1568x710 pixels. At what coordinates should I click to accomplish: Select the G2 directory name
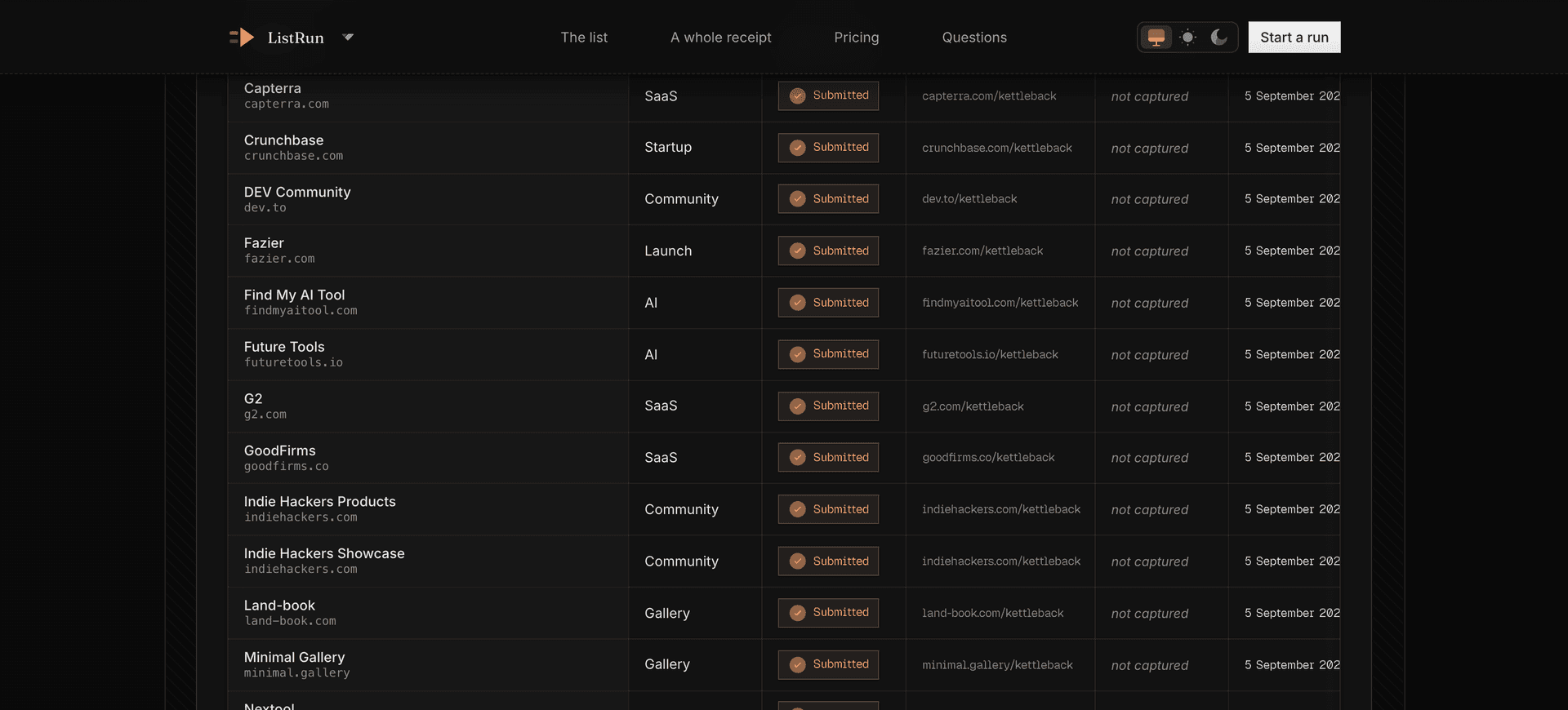coord(253,398)
